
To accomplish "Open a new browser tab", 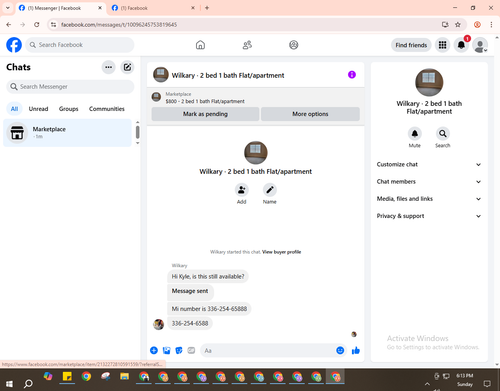I will click(x=207, y=8).
